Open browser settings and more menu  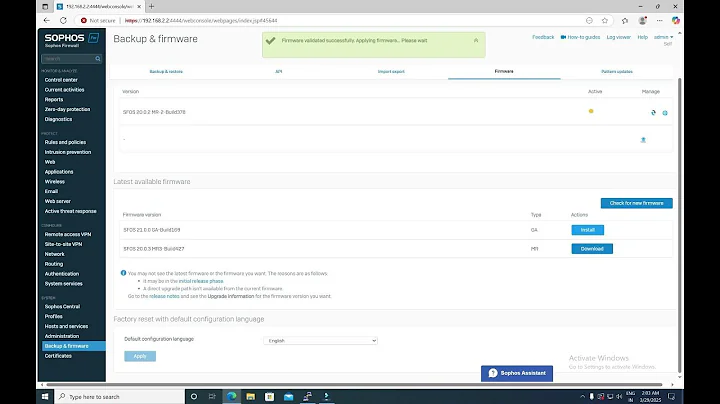click(x=659, y=20)
